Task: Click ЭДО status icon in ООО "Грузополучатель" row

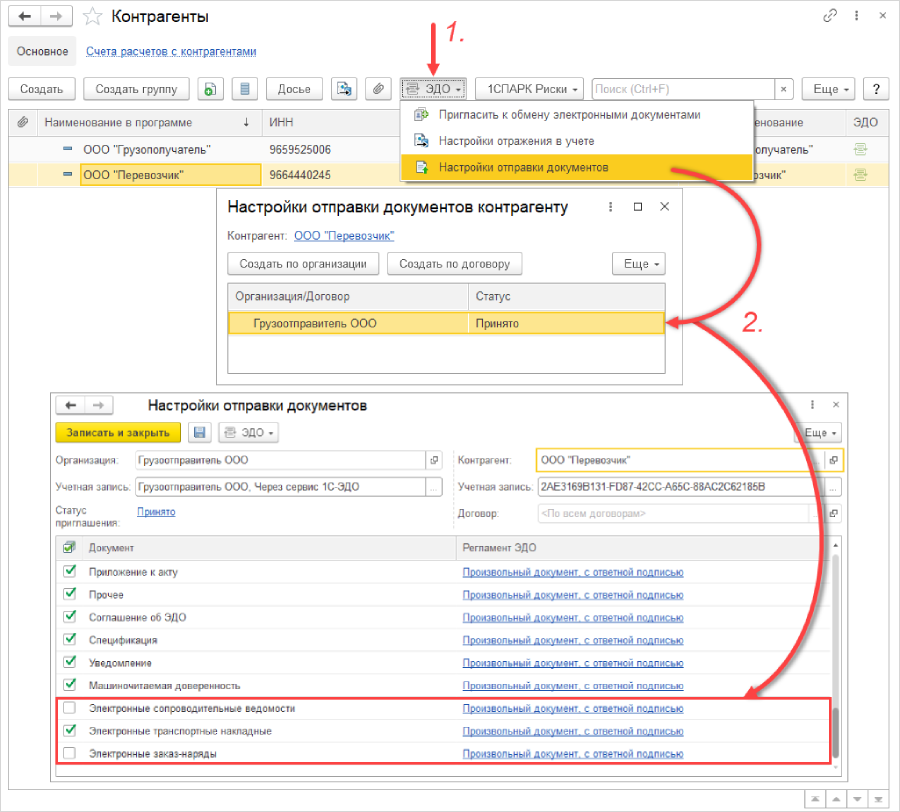Action: (x=860, y=150)
